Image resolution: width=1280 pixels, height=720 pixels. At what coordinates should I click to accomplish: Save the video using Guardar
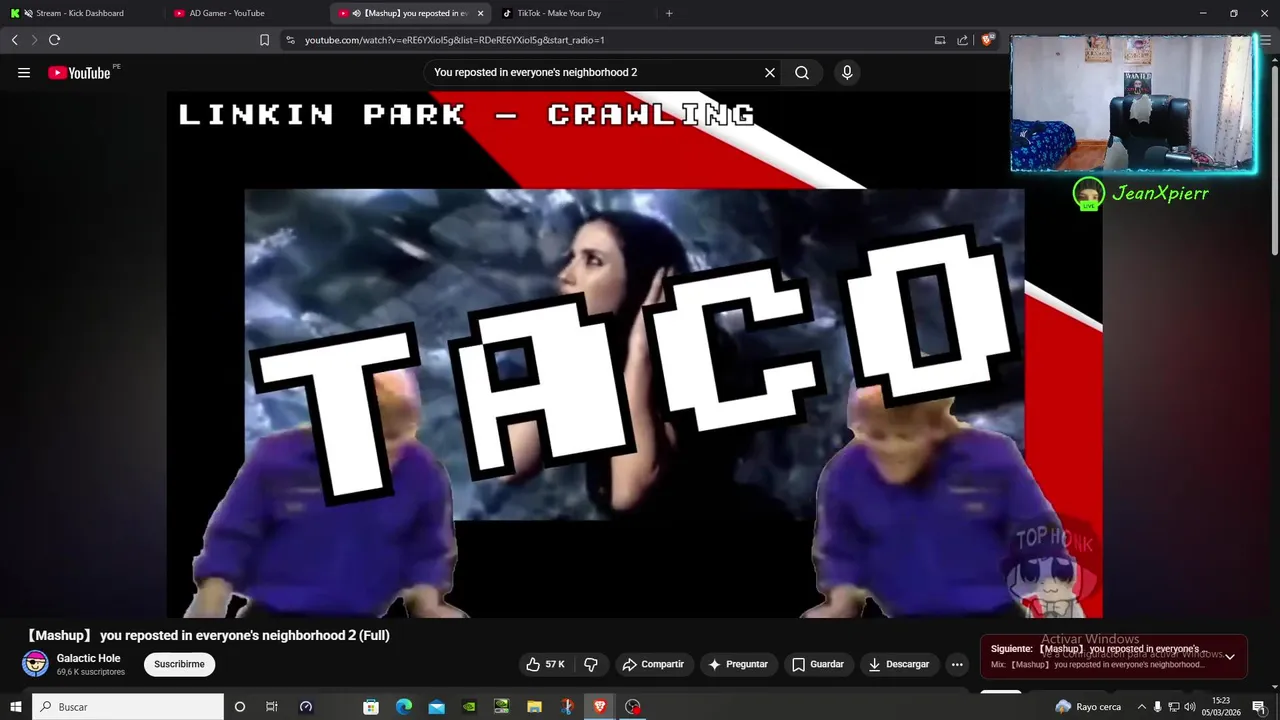(x=818, y=664)
